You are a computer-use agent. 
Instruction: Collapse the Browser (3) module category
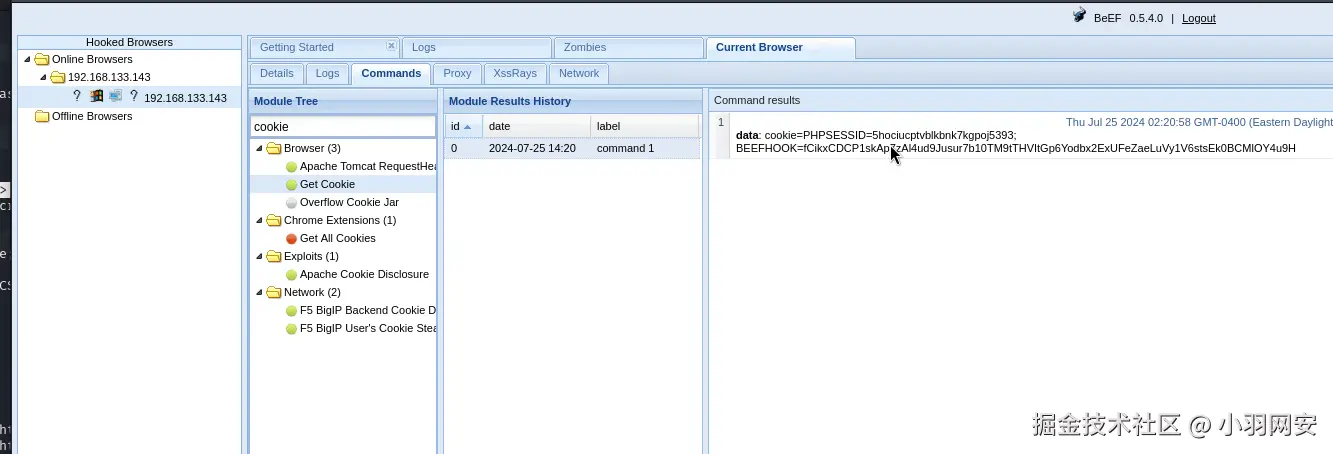tap(259, 148)
